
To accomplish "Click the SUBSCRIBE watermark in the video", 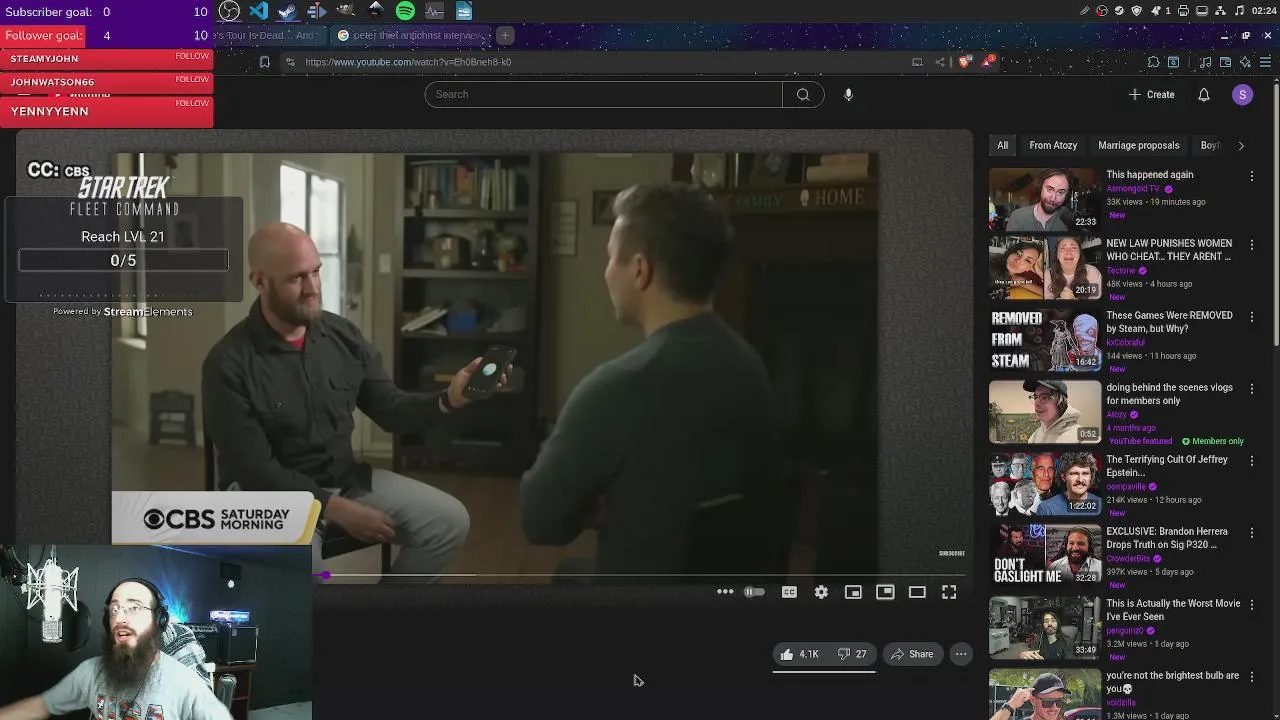I will (x=952, y=553).
